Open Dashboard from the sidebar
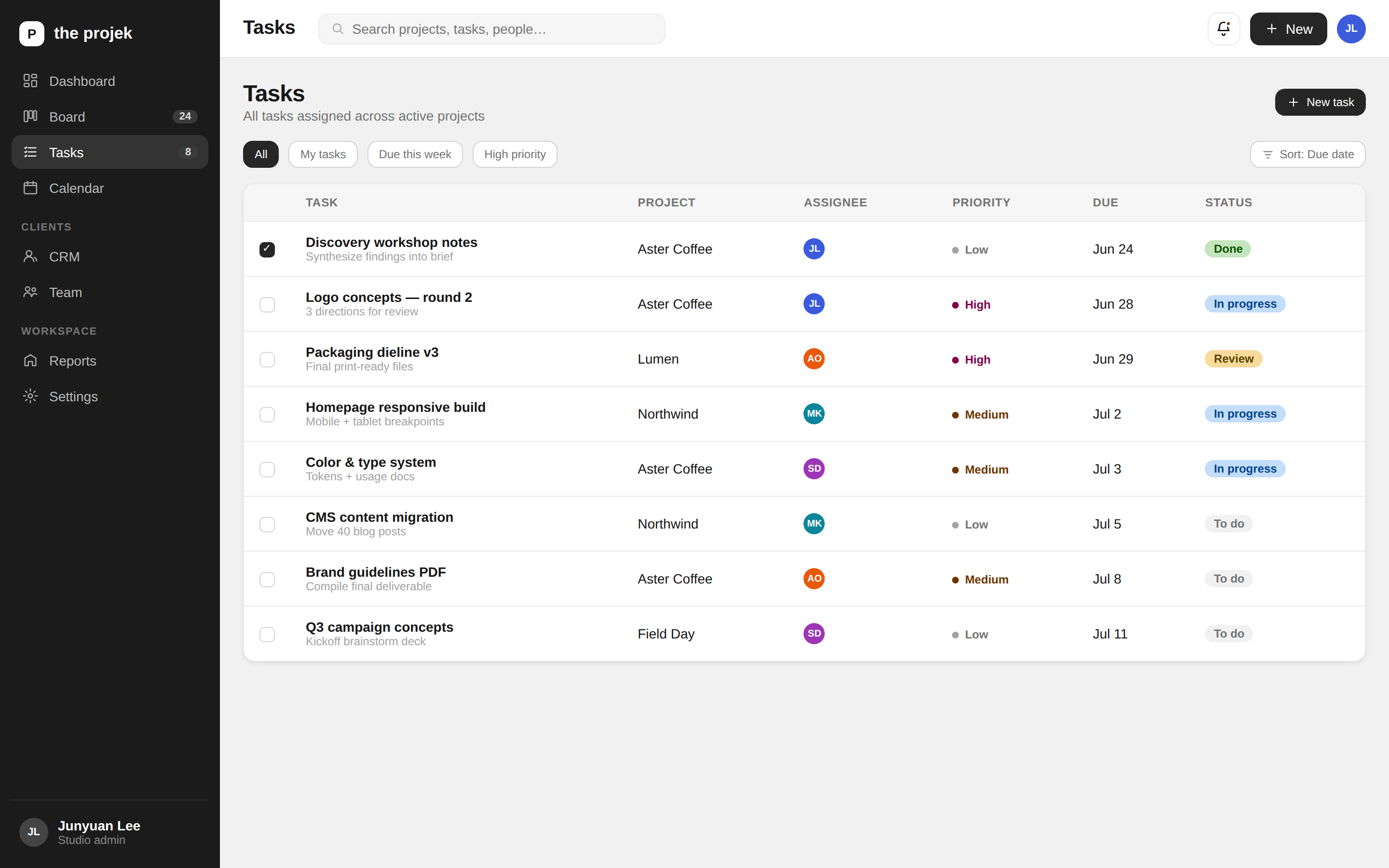Screen dimensions: 1389x868 coord(109,81)
